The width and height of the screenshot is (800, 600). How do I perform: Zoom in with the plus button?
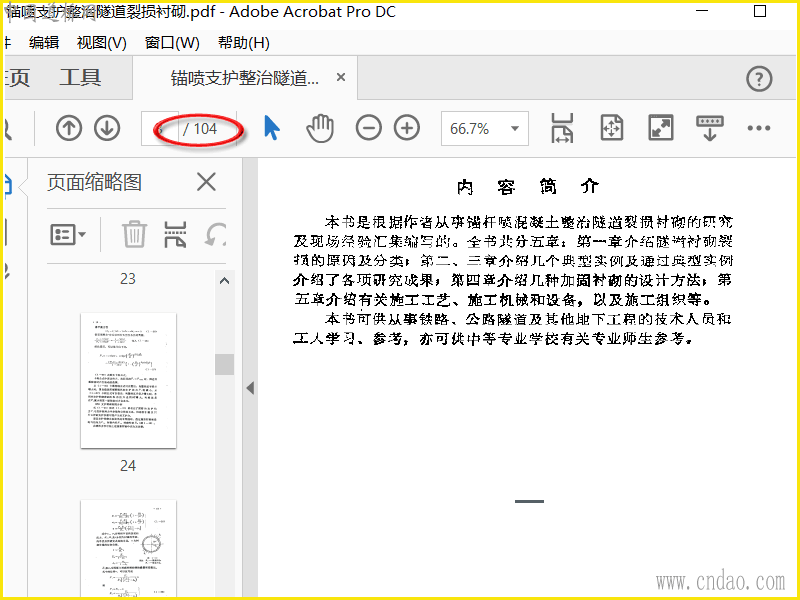pos(407,128)
